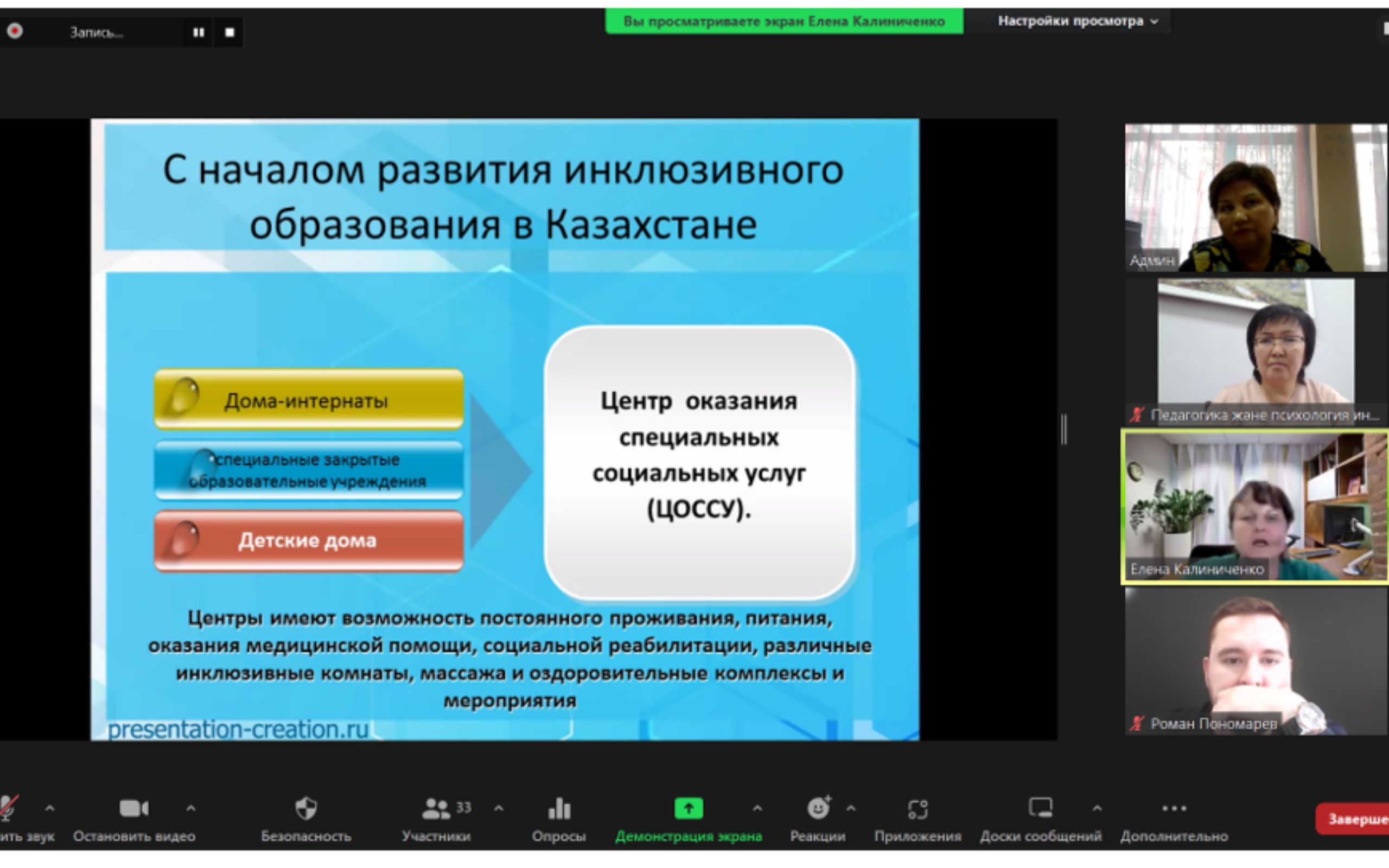Stop video with the camera icon
1389x868 pixels.
(133, 808)
